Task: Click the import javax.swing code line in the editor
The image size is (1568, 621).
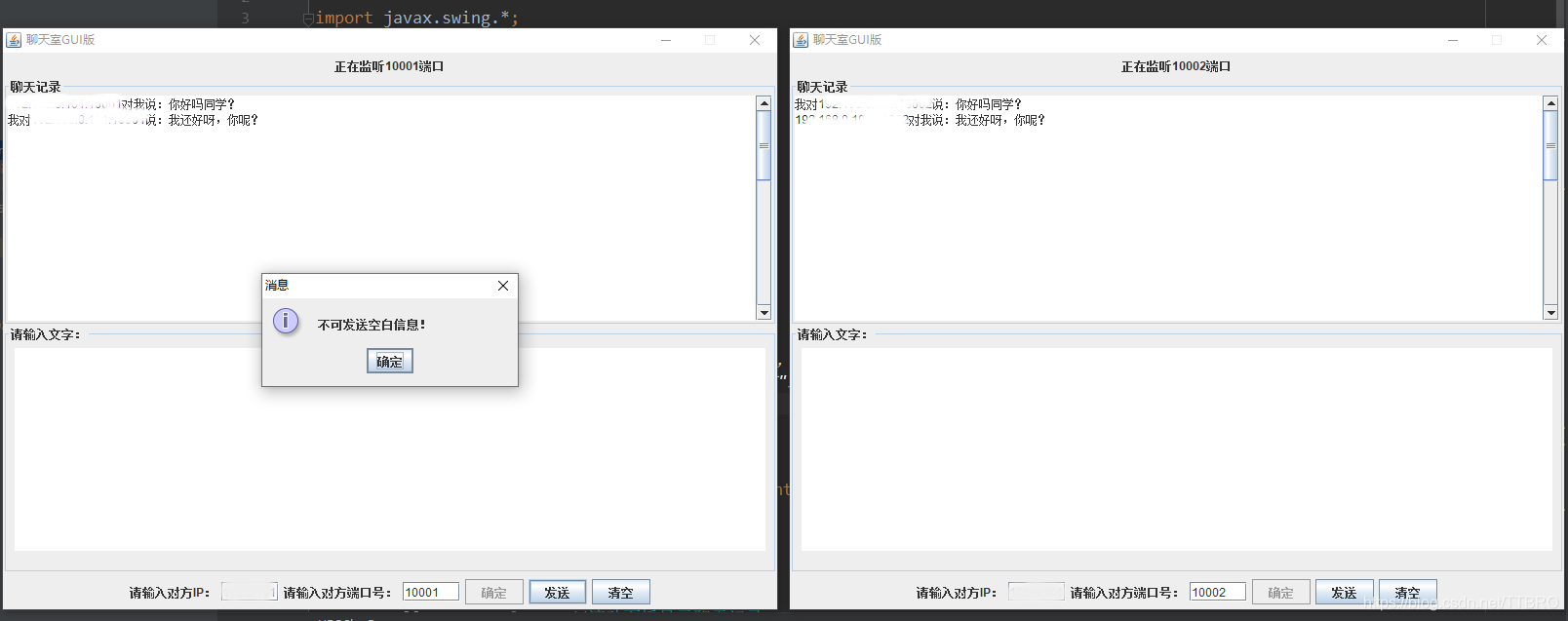Action: point(417,18)
